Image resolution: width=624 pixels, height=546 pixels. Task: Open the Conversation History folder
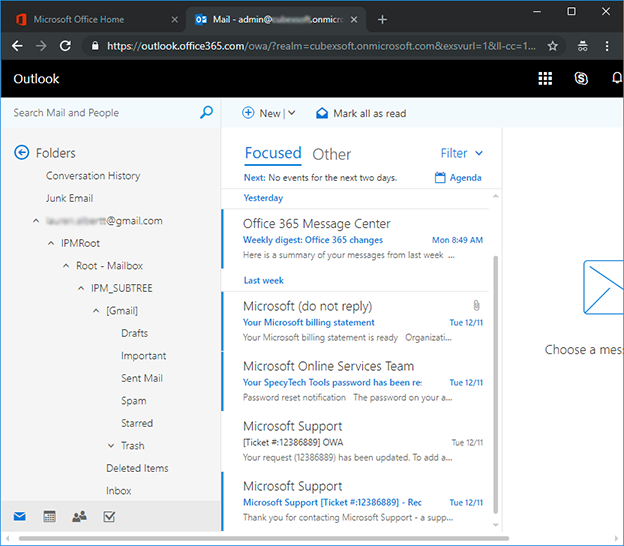93,176
